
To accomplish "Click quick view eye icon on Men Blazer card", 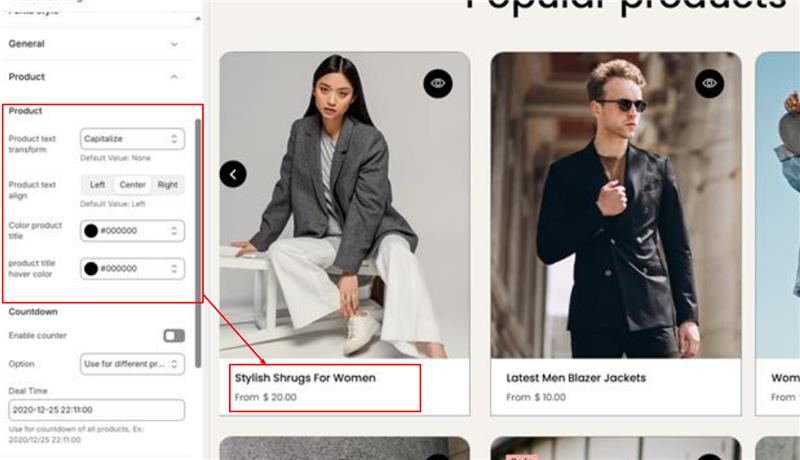I will 709,83.
